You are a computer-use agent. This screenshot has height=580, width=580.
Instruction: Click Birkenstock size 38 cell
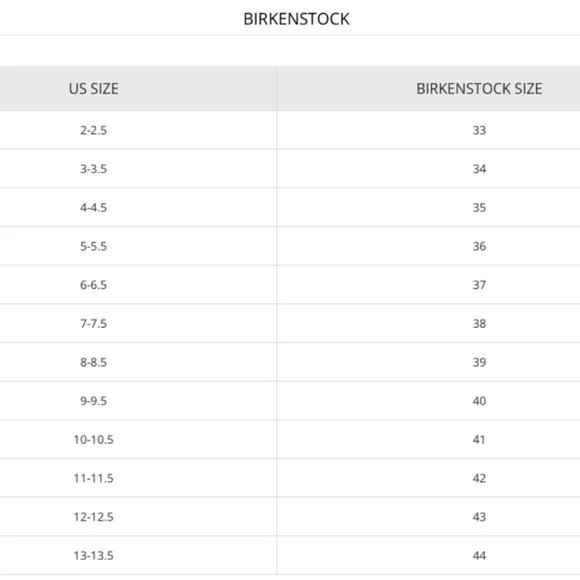pyautogui.click(x=479, y=323)
